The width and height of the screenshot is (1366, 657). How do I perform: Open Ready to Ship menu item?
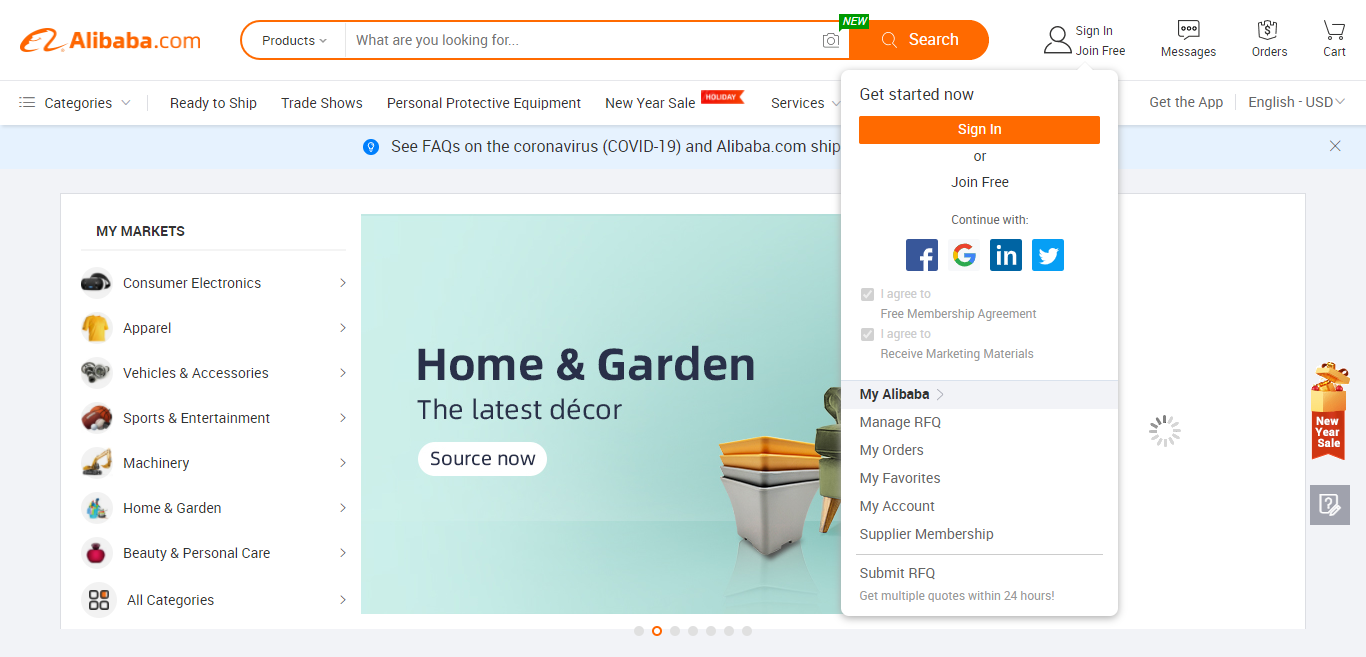213,103
